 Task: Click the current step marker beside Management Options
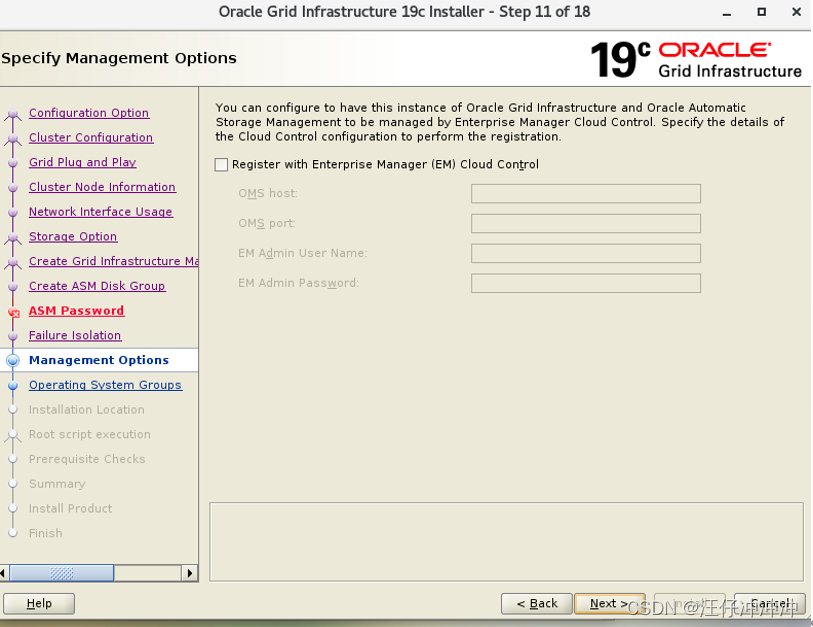[13, 360]
